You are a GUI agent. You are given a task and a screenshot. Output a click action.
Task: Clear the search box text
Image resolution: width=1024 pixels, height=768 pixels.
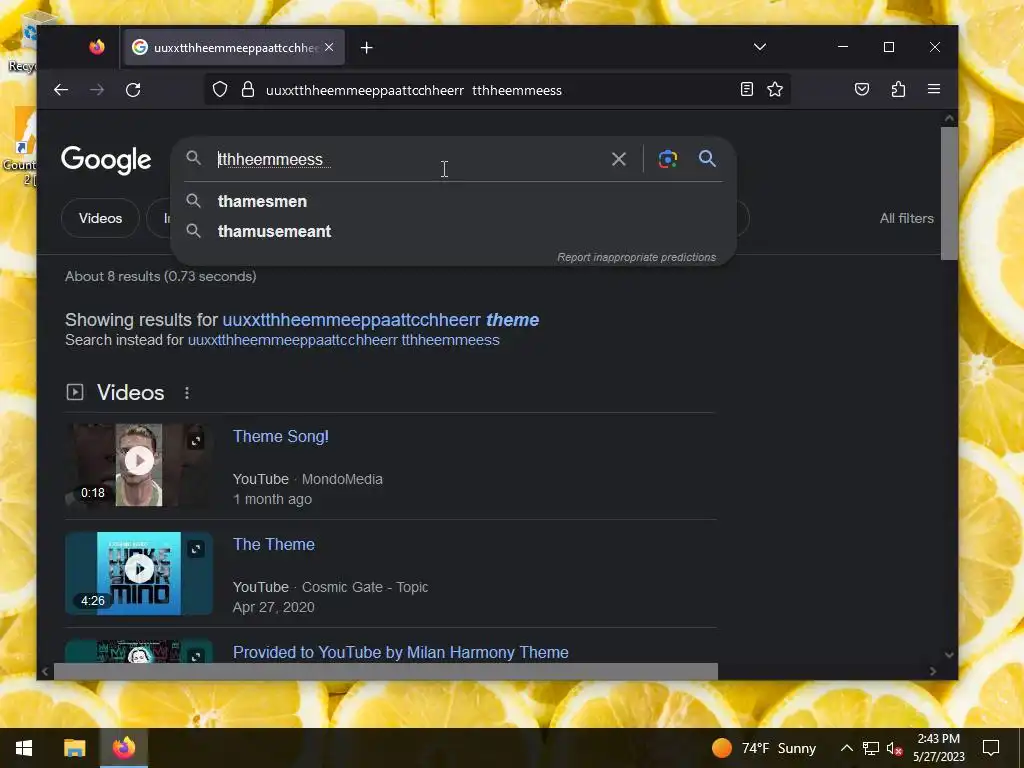tap(618, 159)
